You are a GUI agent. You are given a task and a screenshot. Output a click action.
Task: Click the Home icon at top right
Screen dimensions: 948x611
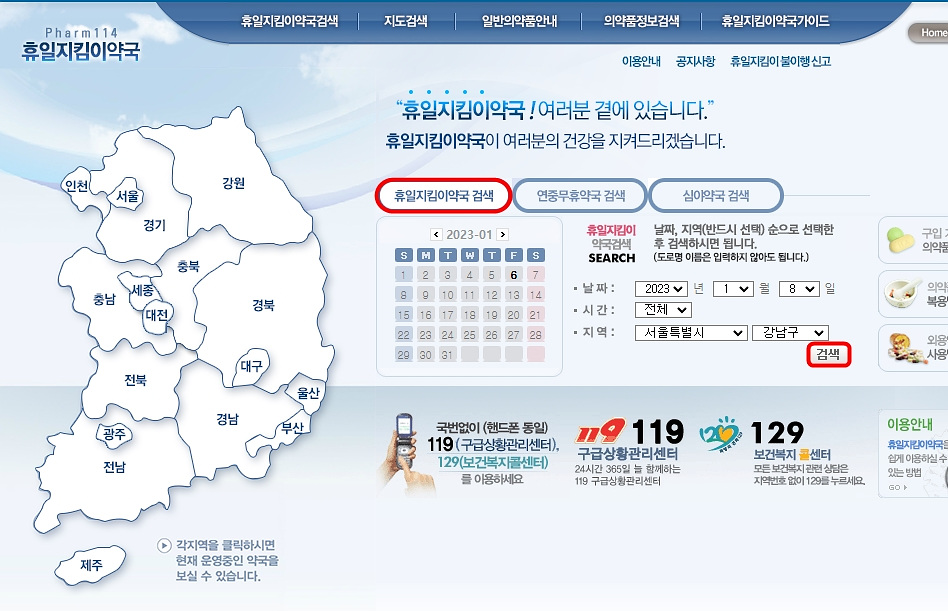pos(932,33)
